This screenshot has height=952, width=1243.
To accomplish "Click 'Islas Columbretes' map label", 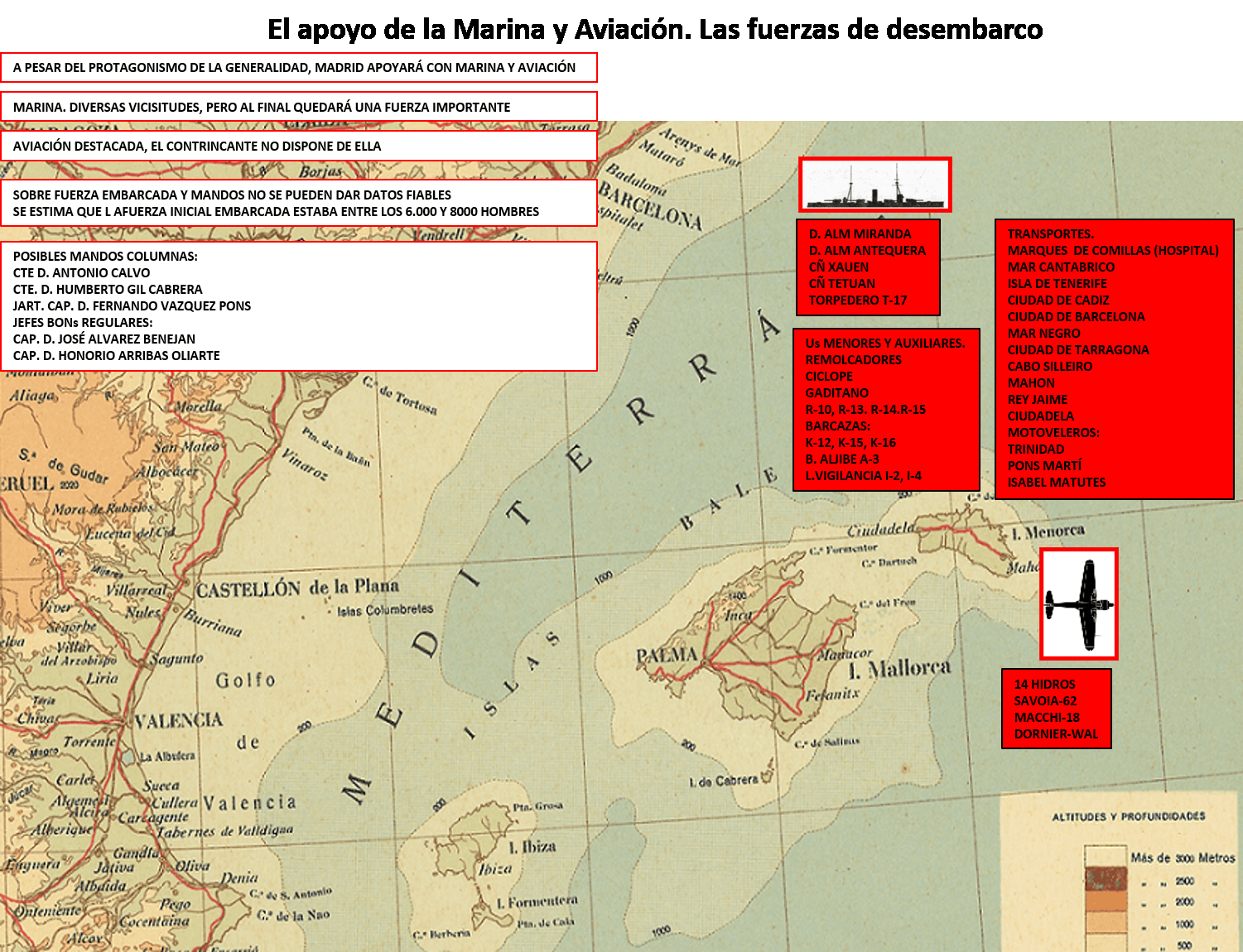I will point(385,610).
